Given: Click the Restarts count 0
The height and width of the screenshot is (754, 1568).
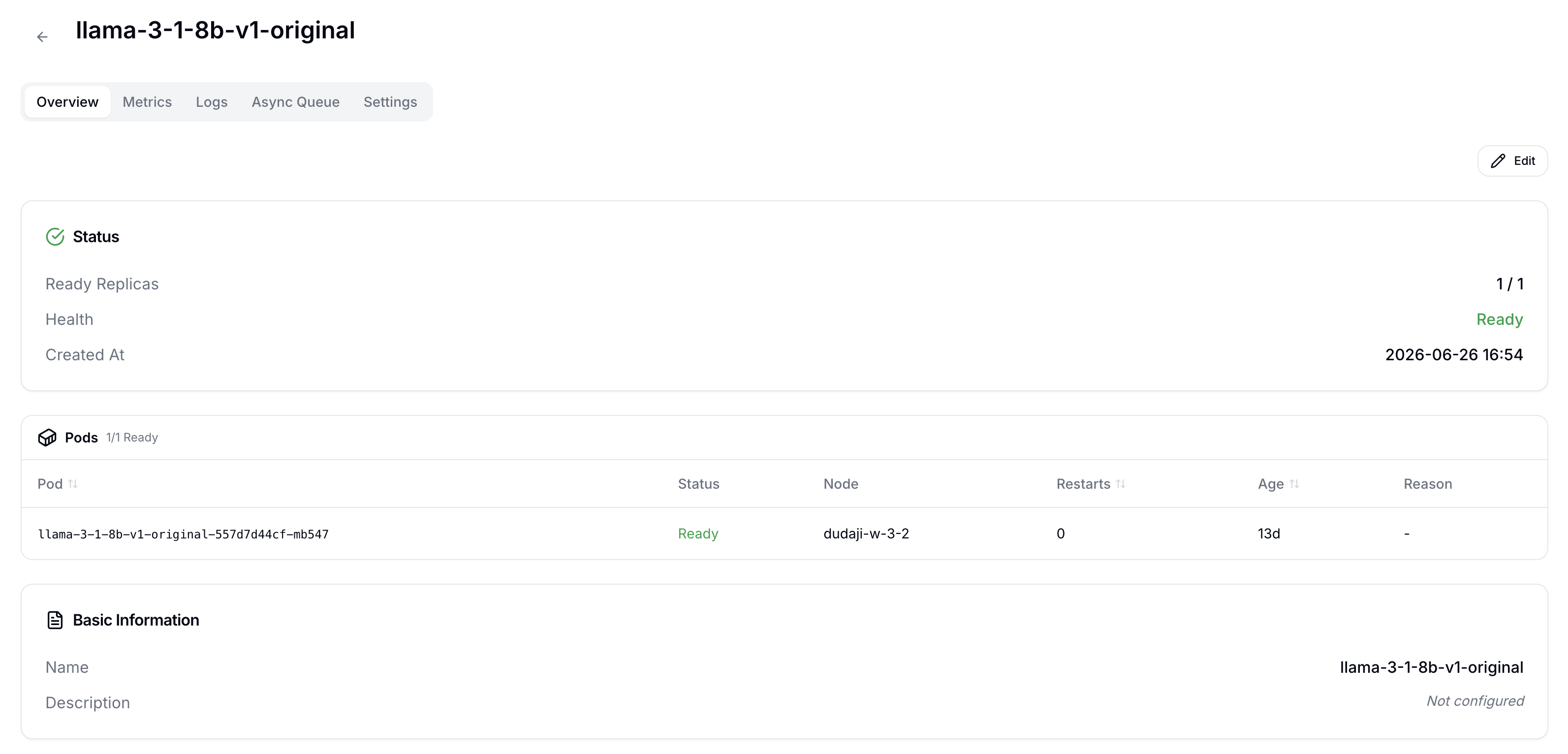Looking at the screenshot, I should coord(1061,534).
